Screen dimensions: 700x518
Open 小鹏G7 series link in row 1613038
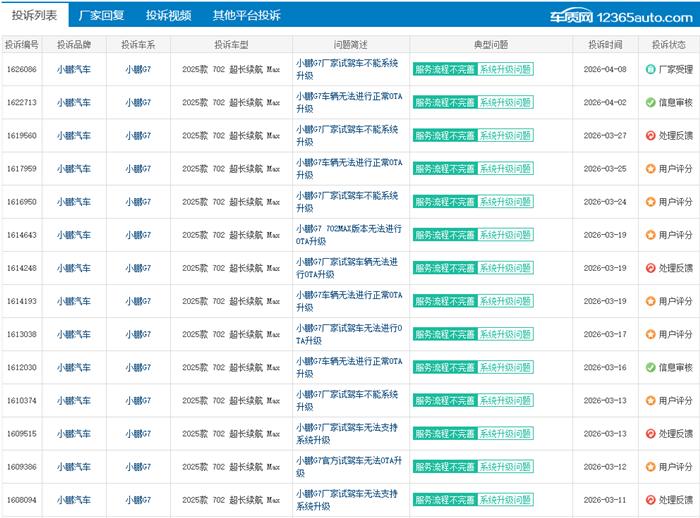pyautogui.click(x=138, y=334)
